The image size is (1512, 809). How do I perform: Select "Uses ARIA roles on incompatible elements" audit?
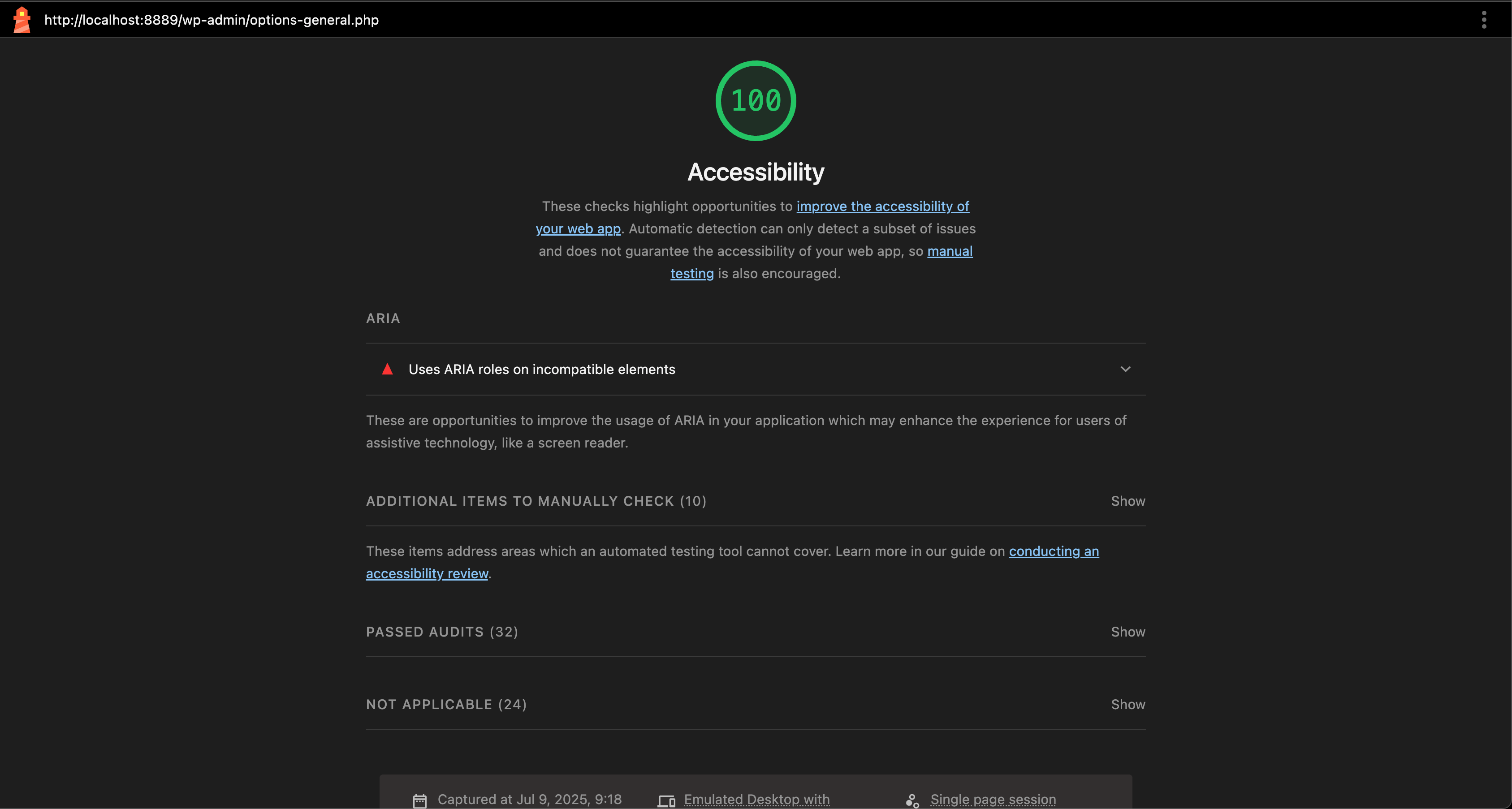pos(542,369)
